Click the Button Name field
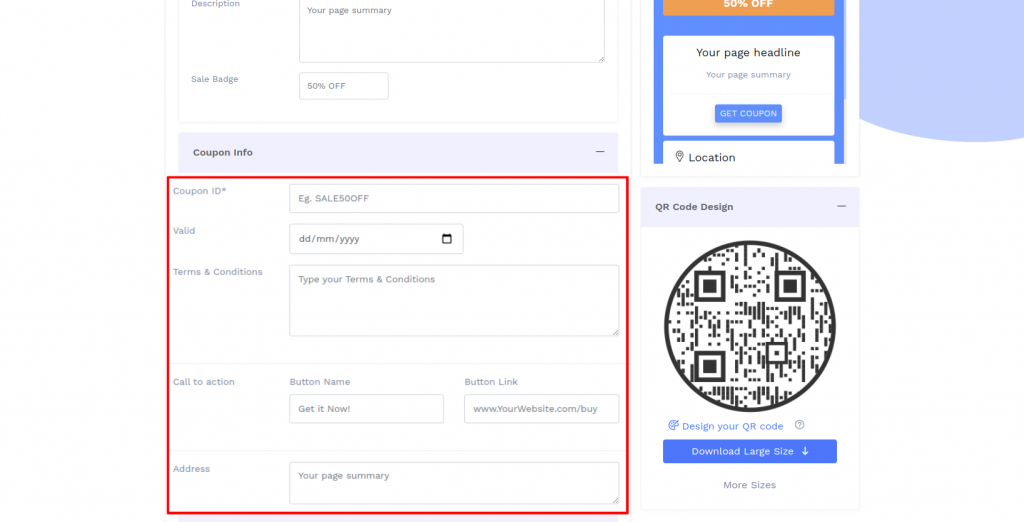 click(x=366, y=409)
